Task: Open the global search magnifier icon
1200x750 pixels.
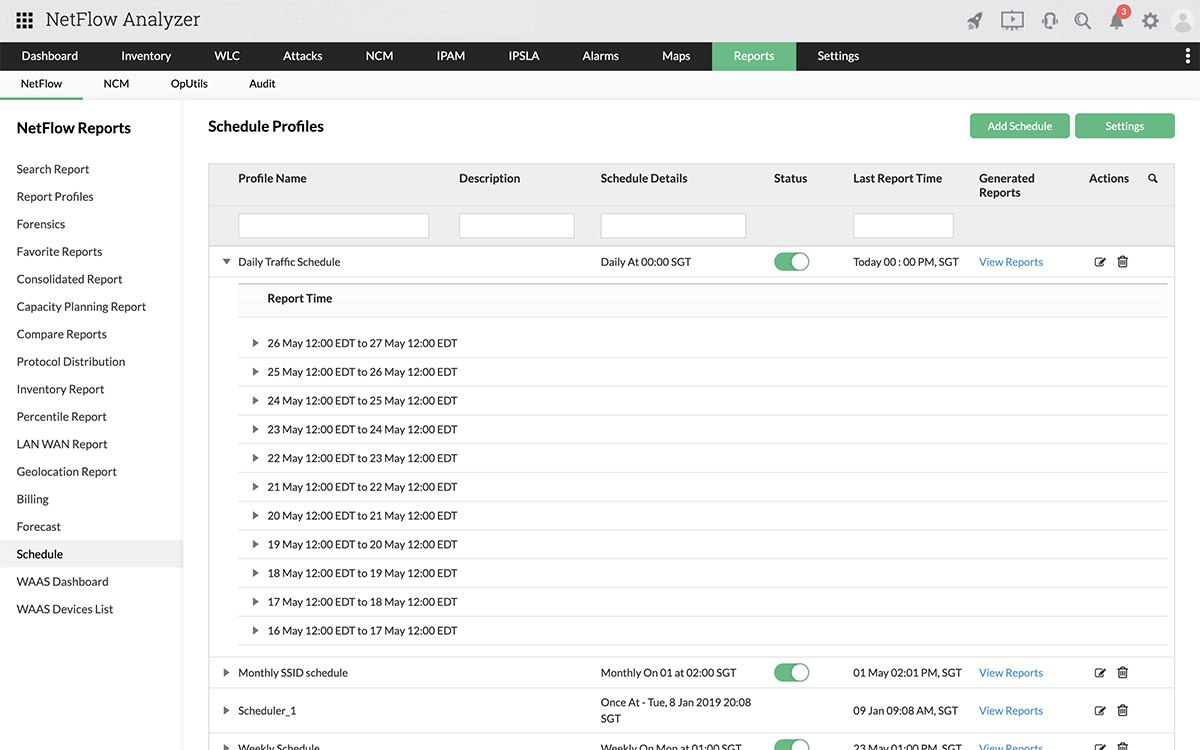Action: pyautogui.click(x=1083, y=20)
